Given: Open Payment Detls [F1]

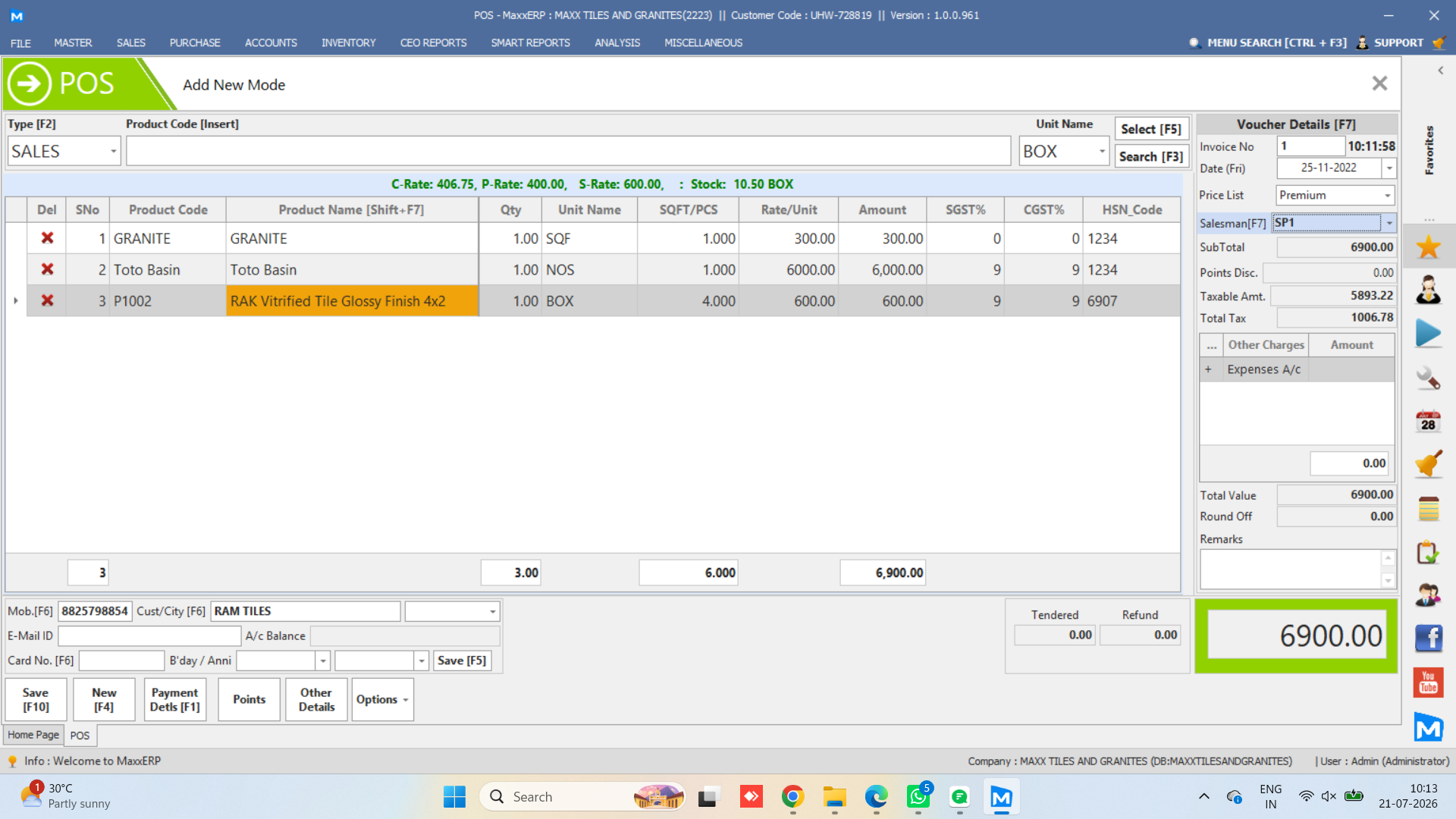Looking at the screenshot, I should coord(175,699).
